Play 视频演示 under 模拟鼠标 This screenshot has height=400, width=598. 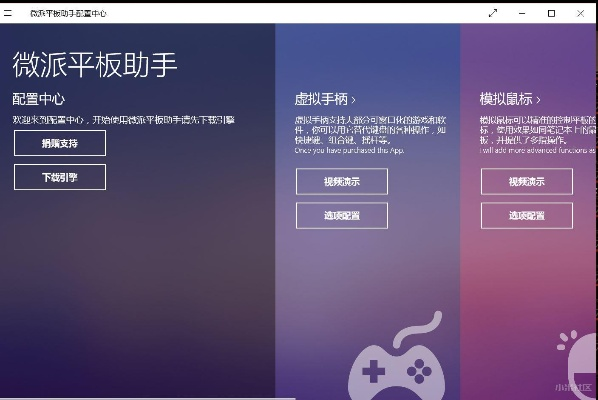527,182
